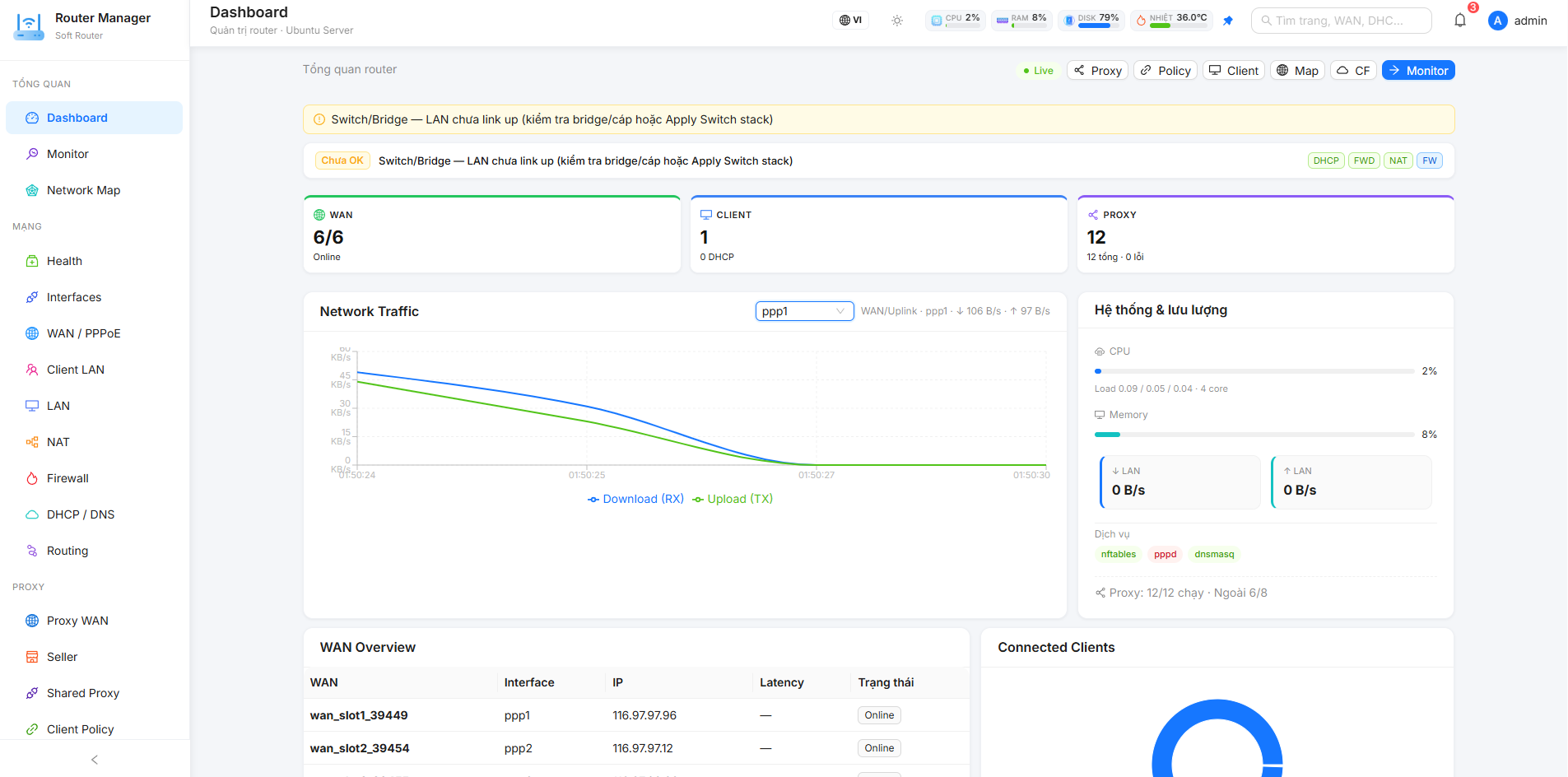Click the Client quick button
Screen dimensions: 1568x777
pos(1234,71)
